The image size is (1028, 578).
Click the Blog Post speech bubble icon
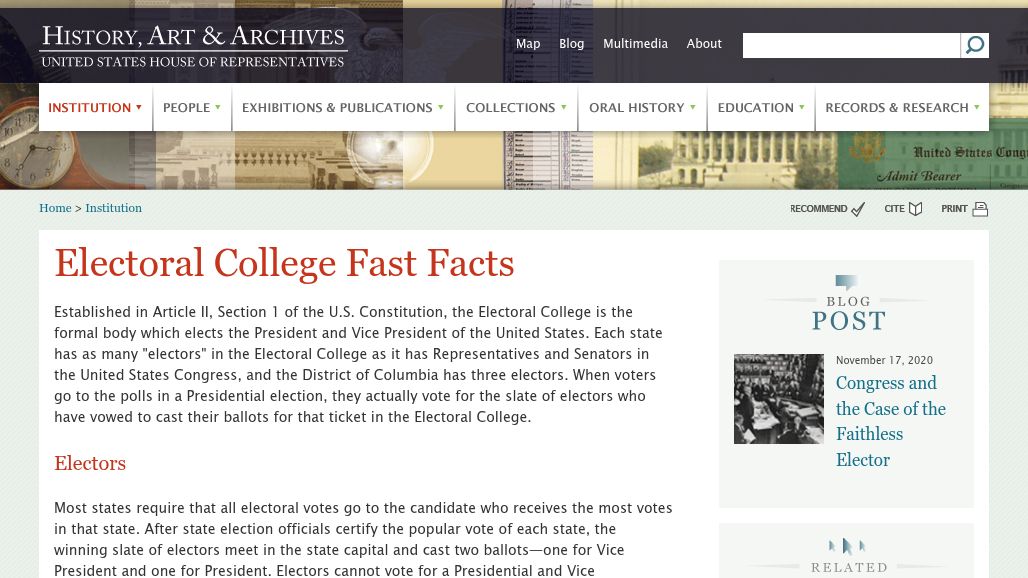[x=846, y=283]
